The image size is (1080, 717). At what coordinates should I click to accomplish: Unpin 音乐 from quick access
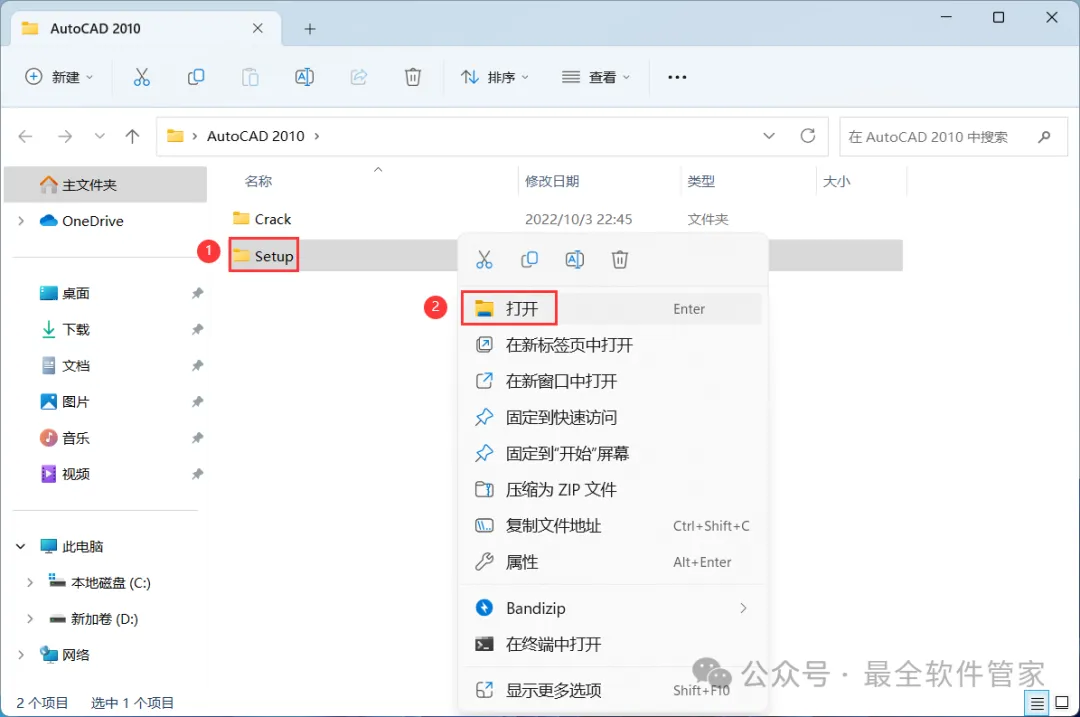[x=198, y=438]
